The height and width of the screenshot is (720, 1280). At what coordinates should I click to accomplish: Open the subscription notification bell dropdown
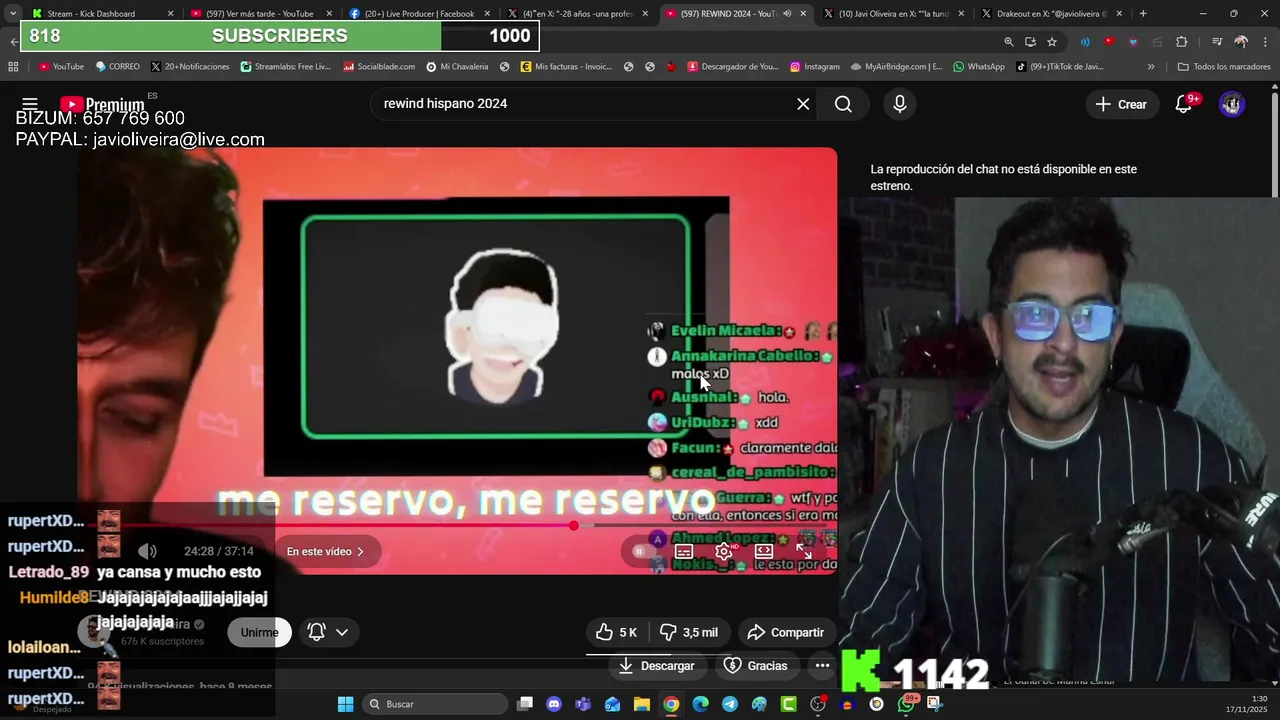pos(328,632)
